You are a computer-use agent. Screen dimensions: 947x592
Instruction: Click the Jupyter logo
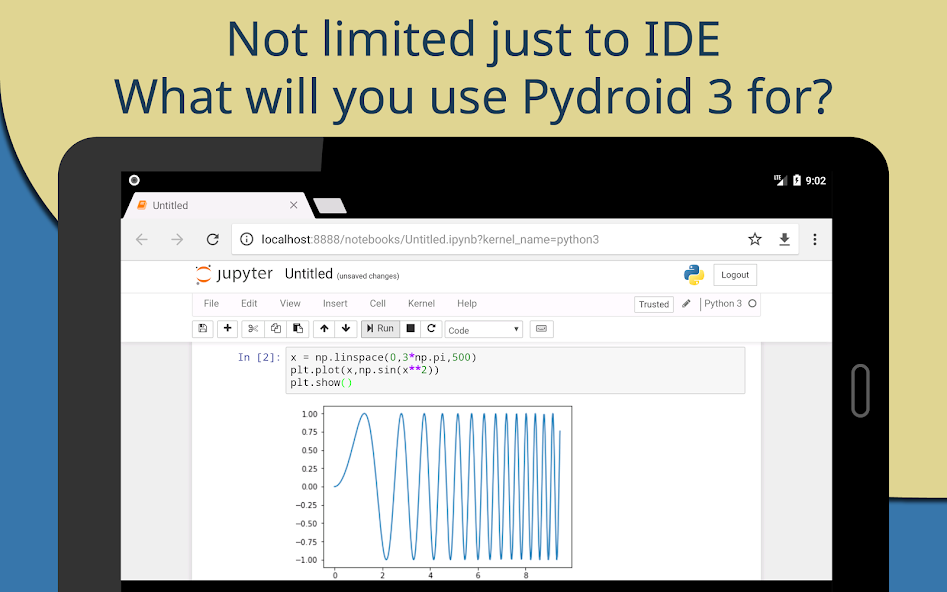234,274
